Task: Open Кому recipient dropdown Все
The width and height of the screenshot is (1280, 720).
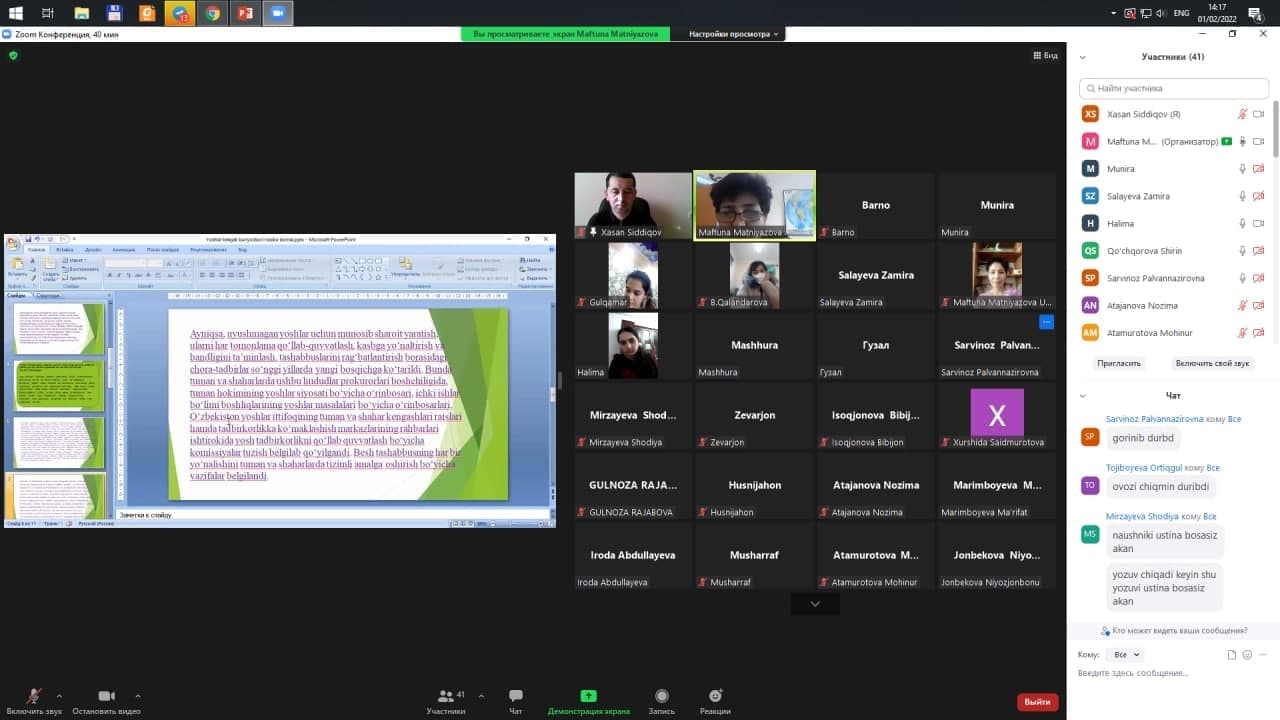Action: (x=1126, y=655)
